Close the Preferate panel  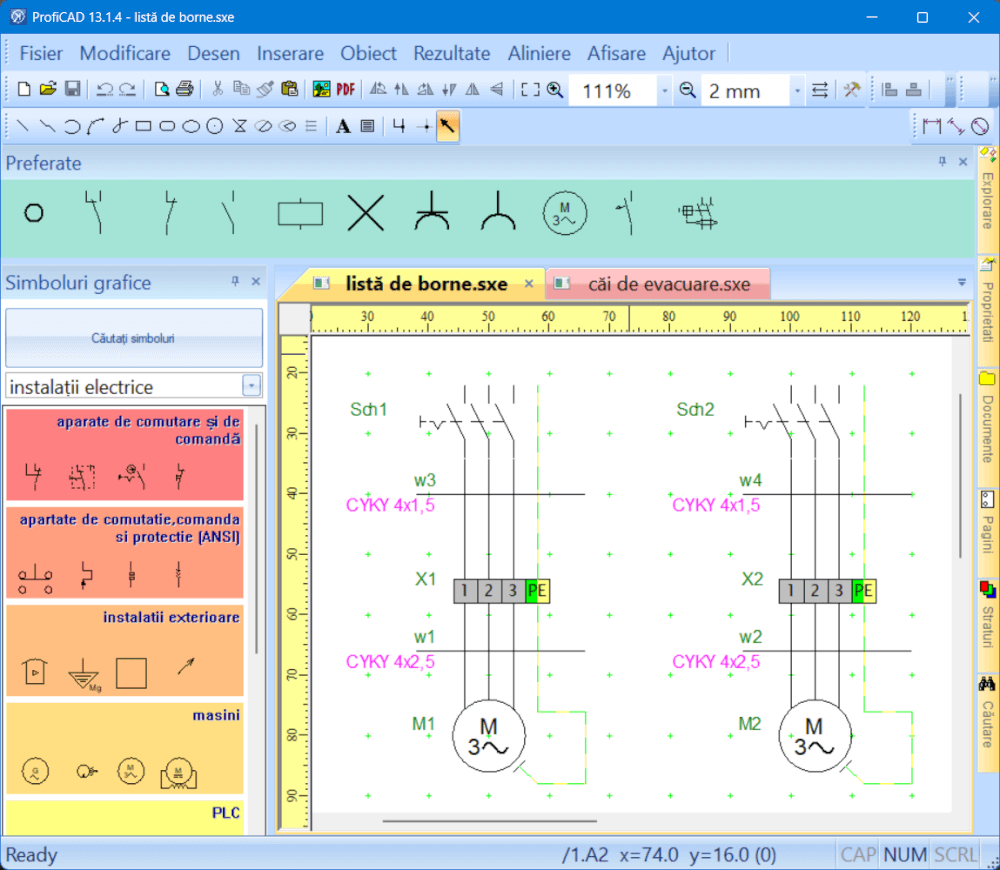click(963, 161)
